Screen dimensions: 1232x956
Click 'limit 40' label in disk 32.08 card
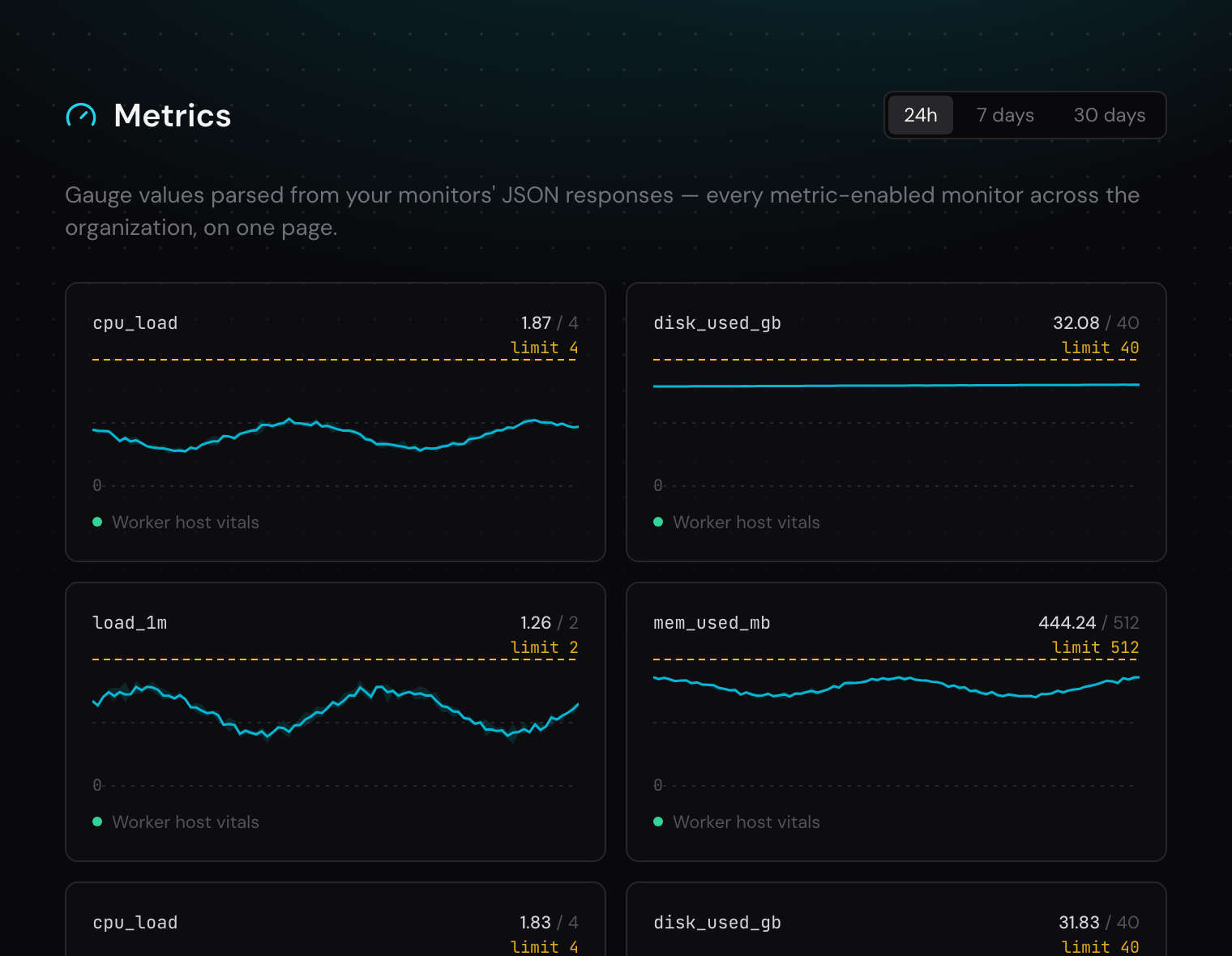click(x=1101, y=348)
